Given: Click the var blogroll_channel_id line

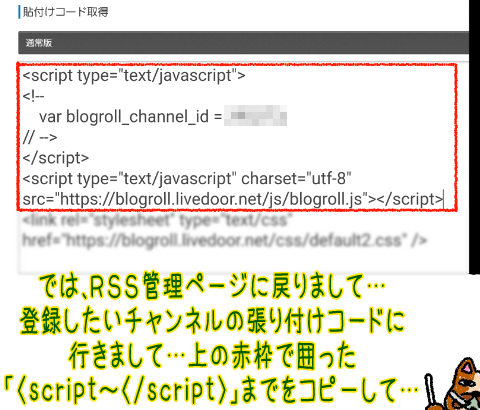Looking at the screenshot, I should point(163,116).
